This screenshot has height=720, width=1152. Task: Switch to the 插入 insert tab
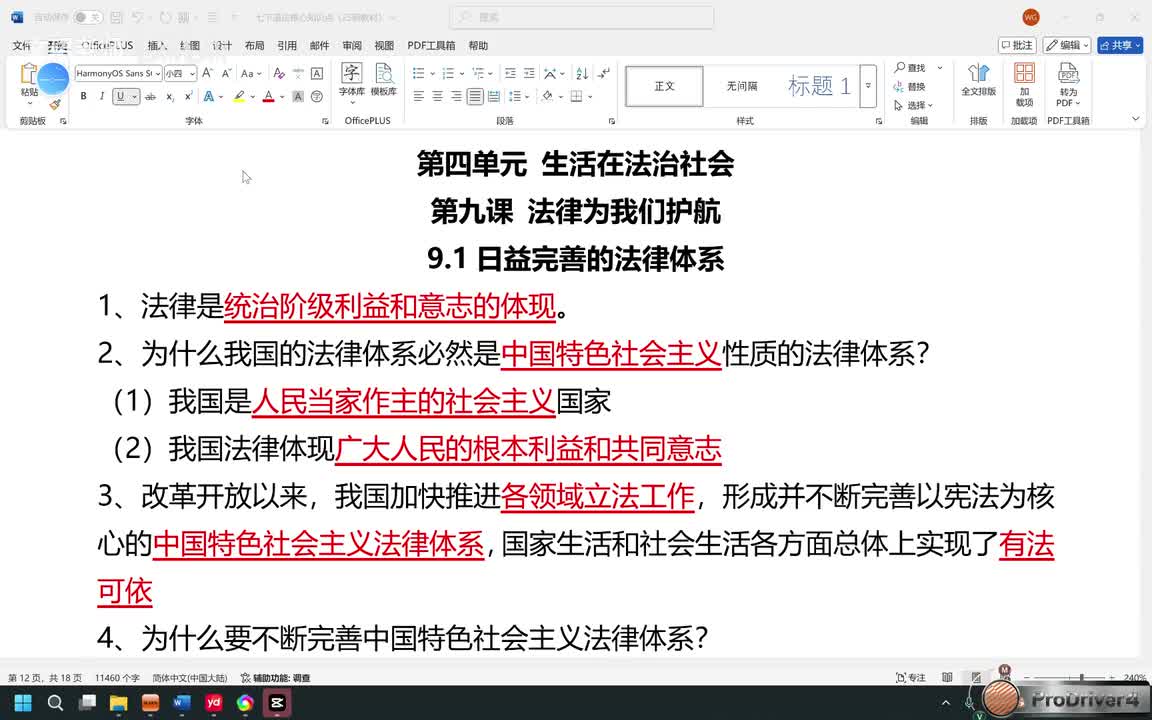[x=156, y=46]
